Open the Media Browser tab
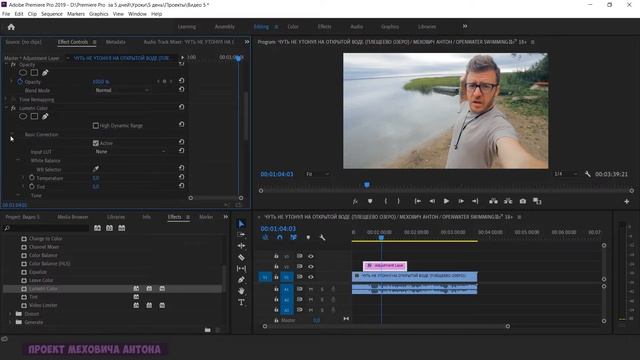This screenshot has height=360, width=640. click(x=73, y=217)
